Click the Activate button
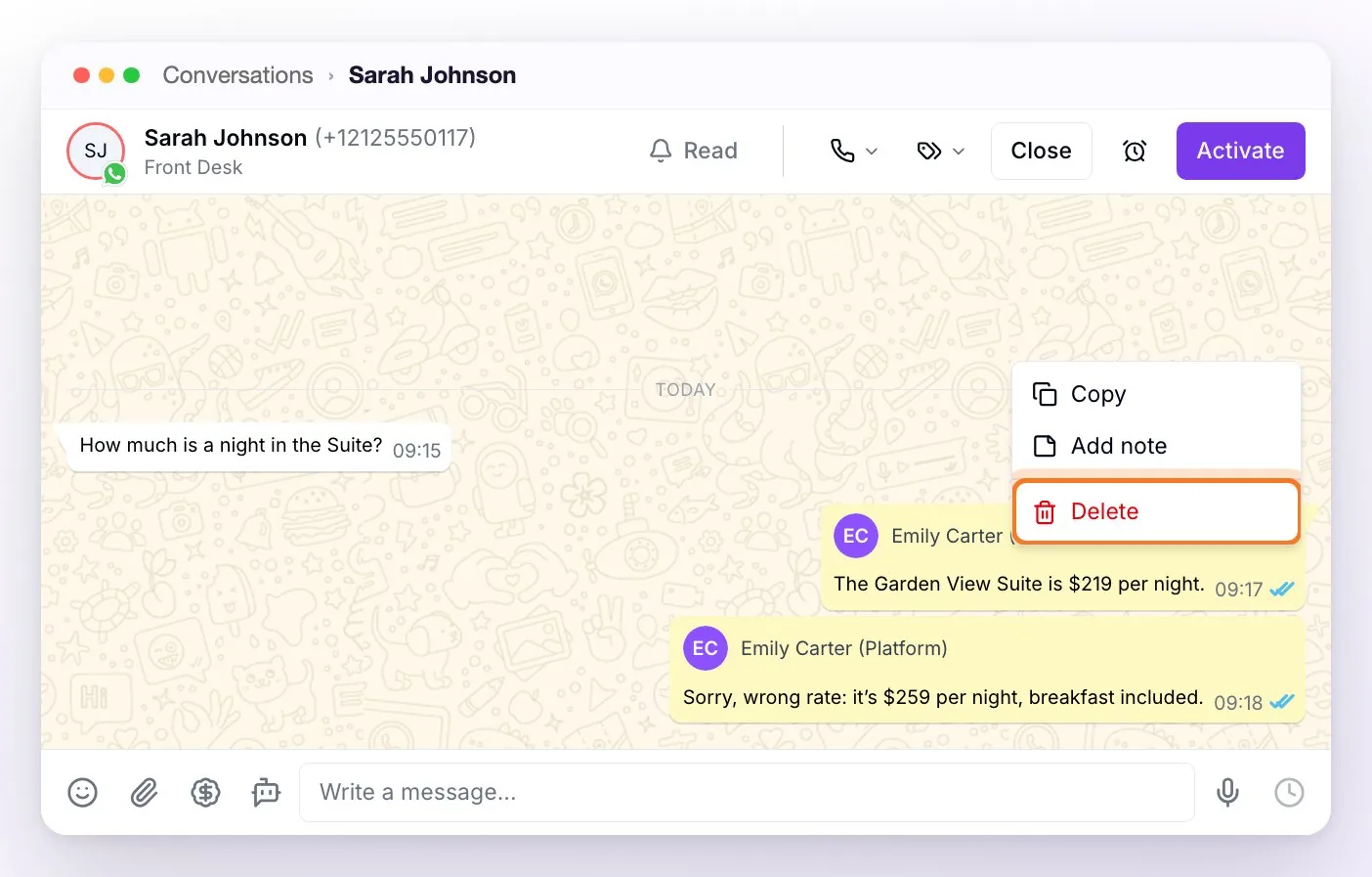 pos(1240,151)
